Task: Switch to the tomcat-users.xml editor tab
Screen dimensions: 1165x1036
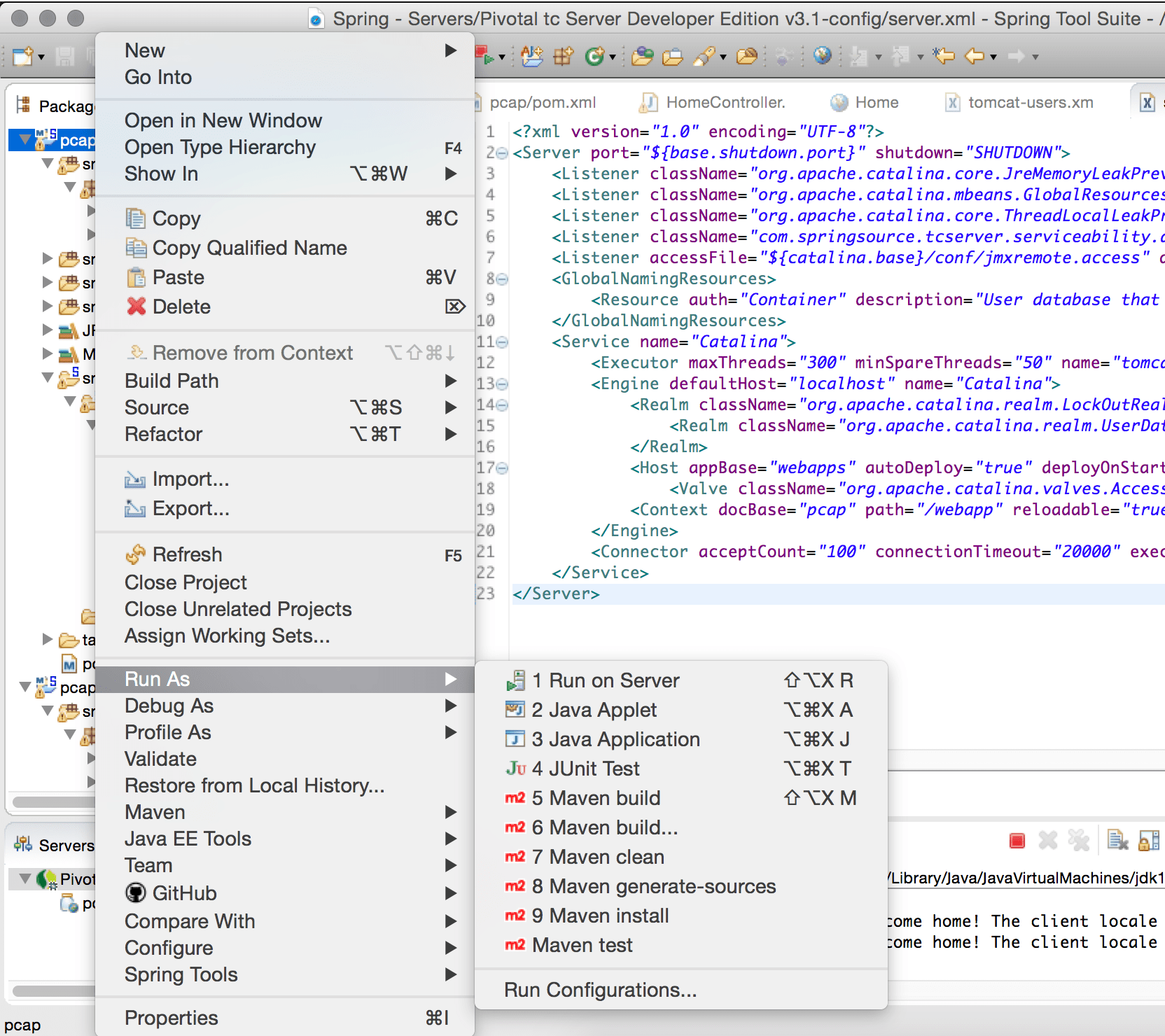Action: pos(1019,102)
